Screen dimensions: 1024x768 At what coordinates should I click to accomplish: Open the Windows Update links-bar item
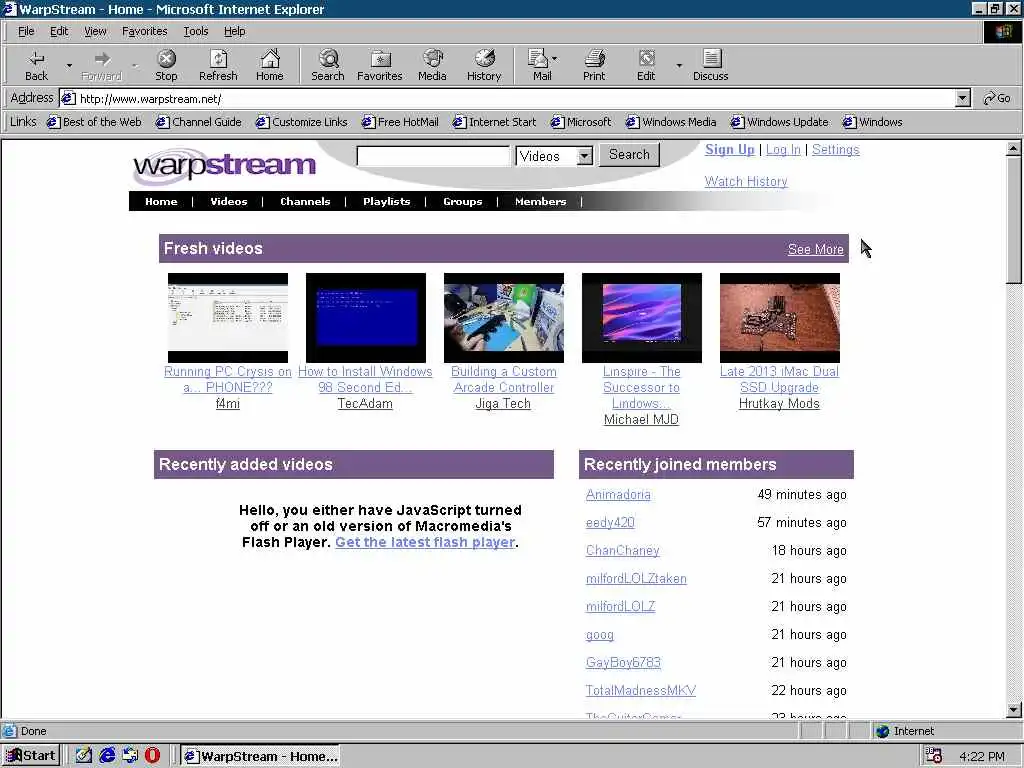point(780,122)
